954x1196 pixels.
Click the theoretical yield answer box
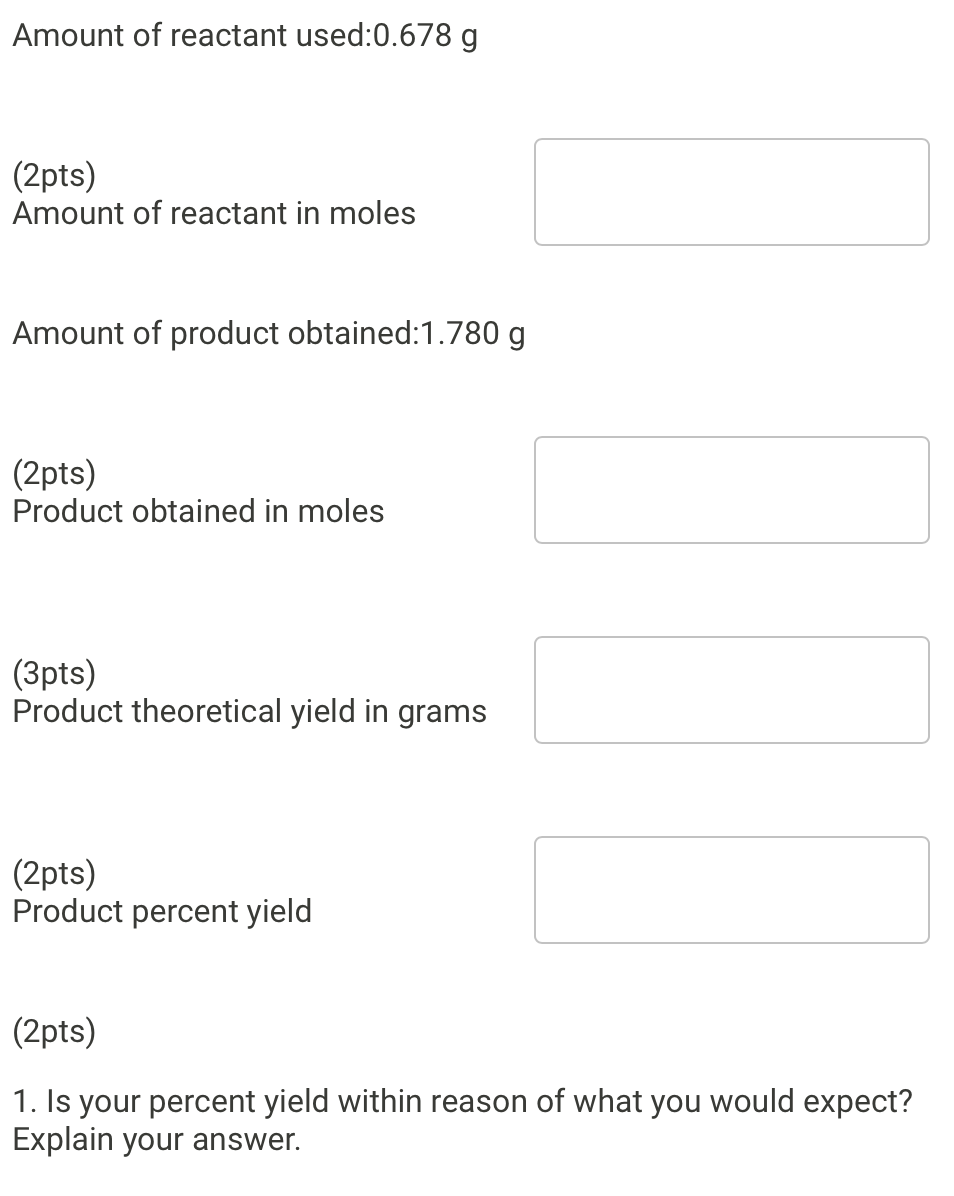click(x=731, y=689)
